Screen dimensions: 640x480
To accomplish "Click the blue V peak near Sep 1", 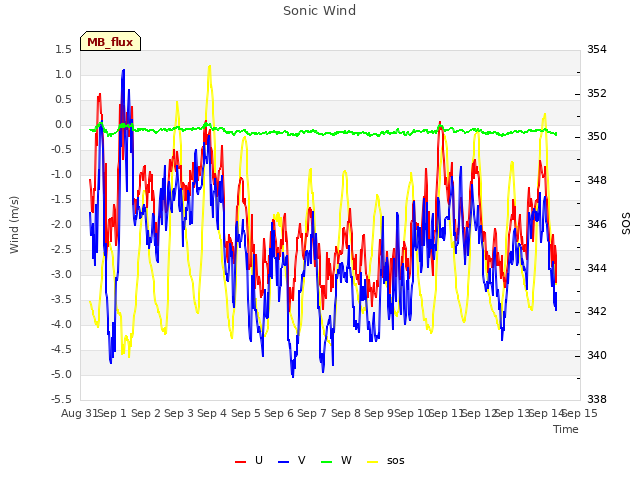I will (123, 71).
